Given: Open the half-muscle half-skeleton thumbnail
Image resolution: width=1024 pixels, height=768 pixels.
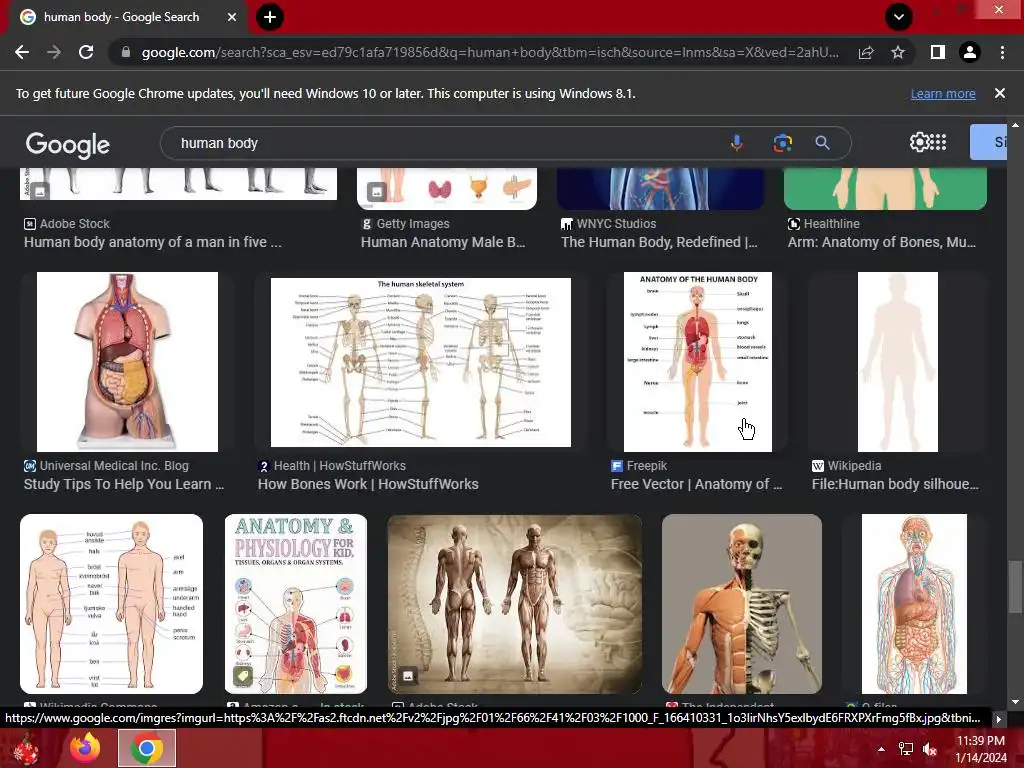Looking at the screenshot, I should click(x=742, y=604).
